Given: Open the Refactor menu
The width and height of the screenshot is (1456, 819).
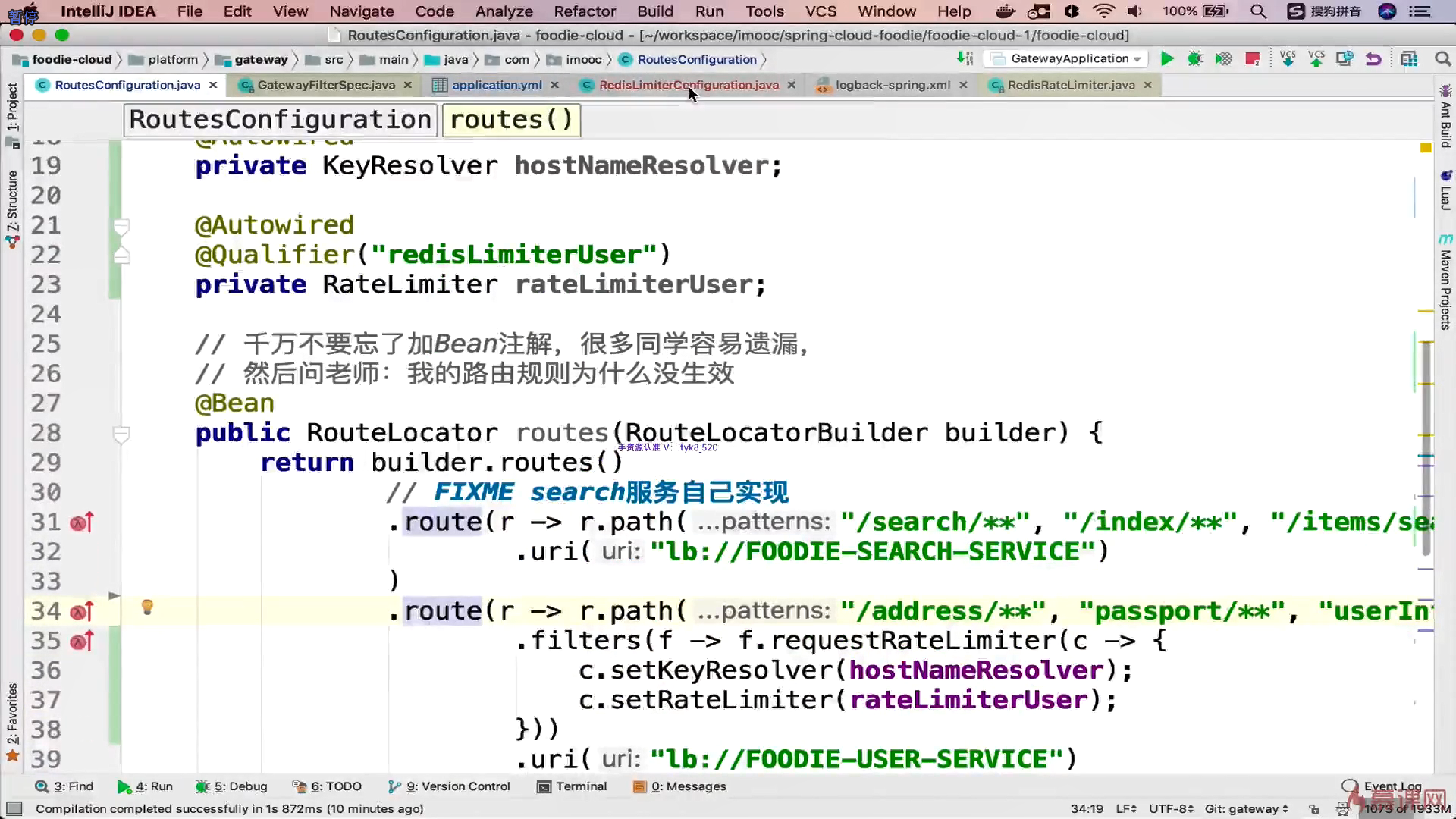Looking at the screenshot, I should coord(584,11).
